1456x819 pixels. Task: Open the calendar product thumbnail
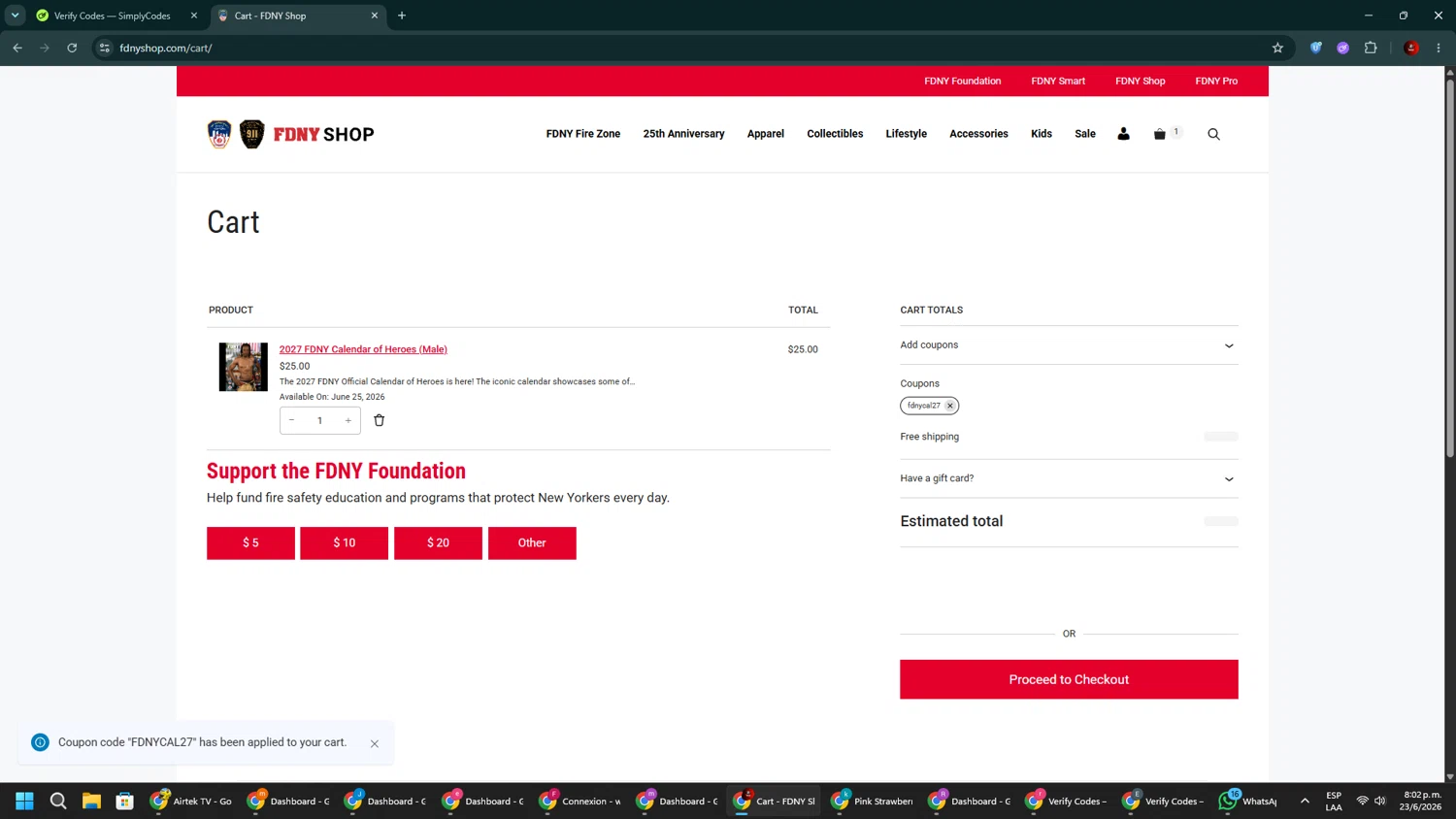[x=243, y=367]
